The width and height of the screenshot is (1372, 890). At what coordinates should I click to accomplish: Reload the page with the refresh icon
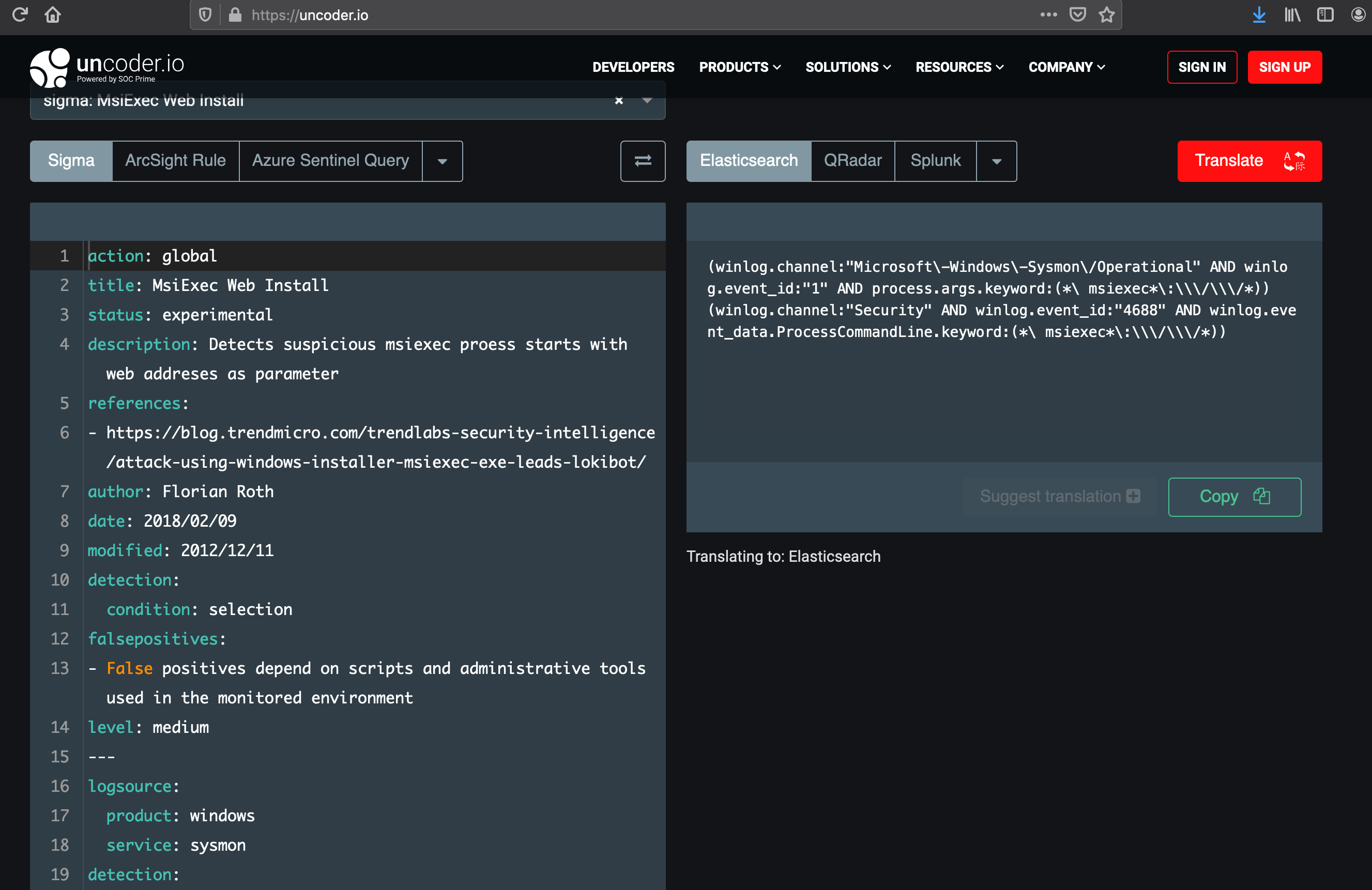[20, 14]
